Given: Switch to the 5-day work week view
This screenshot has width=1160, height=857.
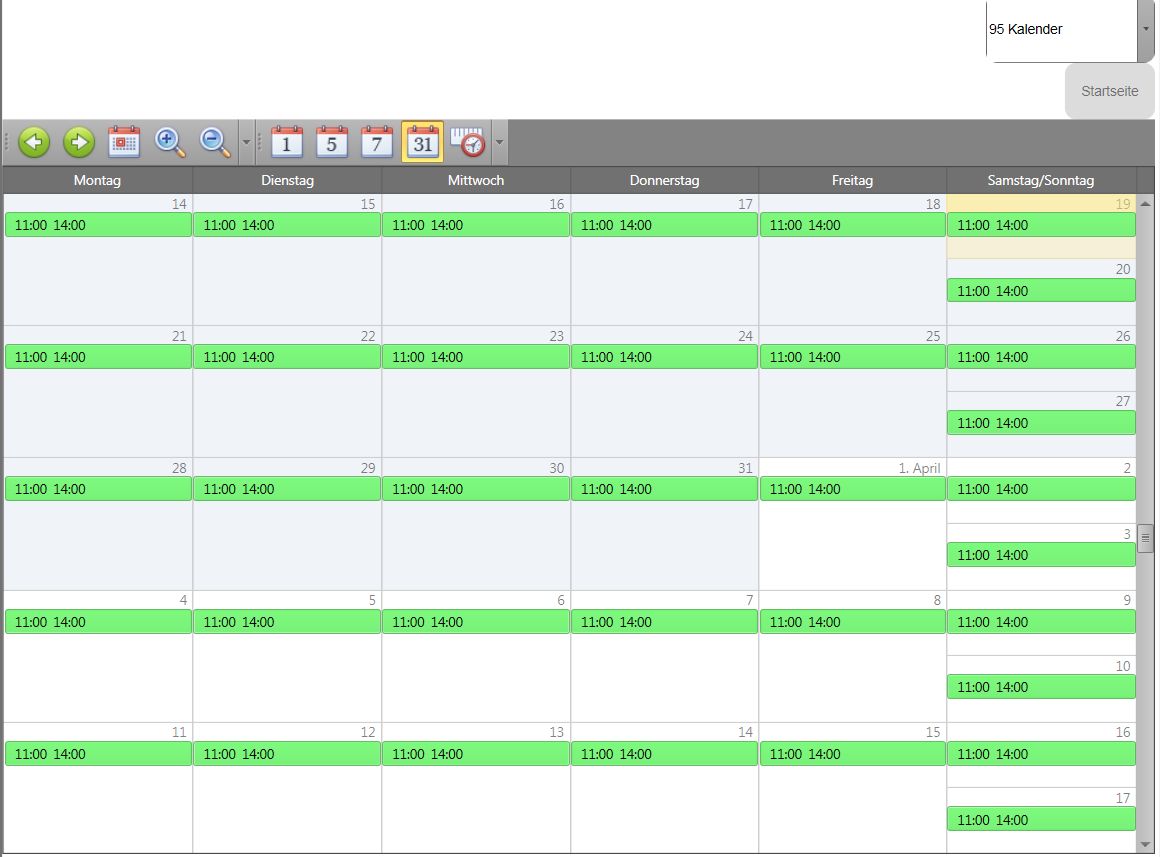Looking at the screenshot, I should coord(331,143).
